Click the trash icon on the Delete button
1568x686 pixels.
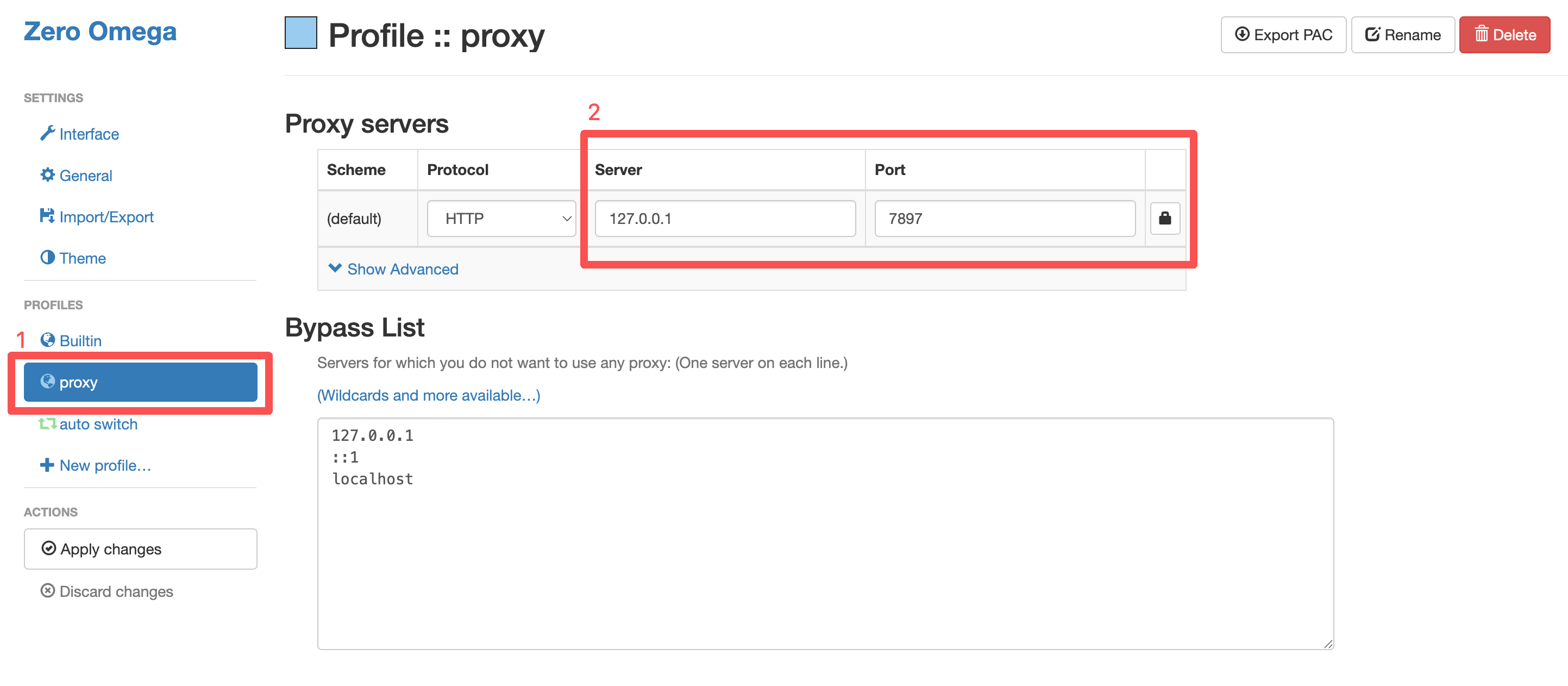[x=1482, y=35]
